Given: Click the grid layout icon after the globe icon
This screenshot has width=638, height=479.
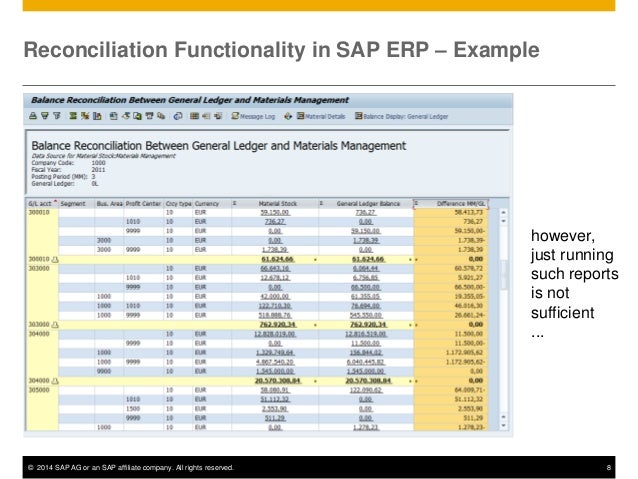Looking at the screenshot, I should [x=194, y=116].
